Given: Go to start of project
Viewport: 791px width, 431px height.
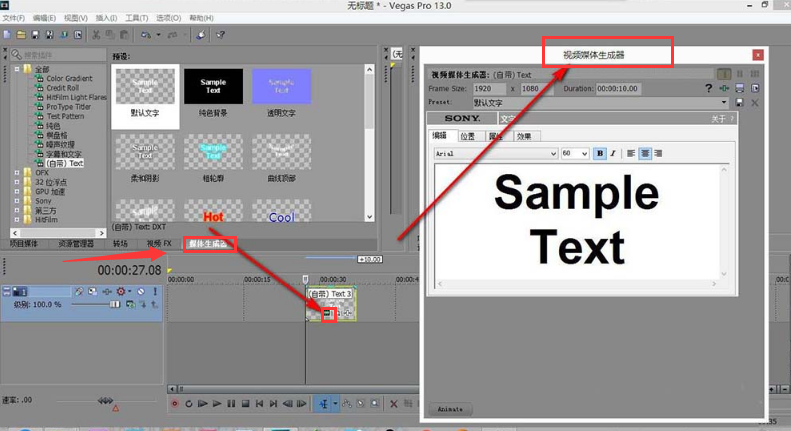Looking at the screenshot, I should [259, 404].
